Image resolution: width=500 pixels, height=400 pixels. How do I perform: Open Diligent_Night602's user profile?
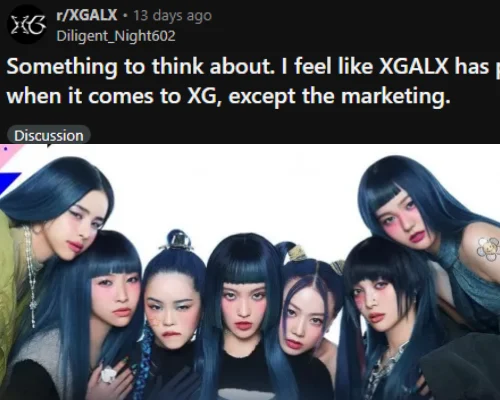click(116, 36)
